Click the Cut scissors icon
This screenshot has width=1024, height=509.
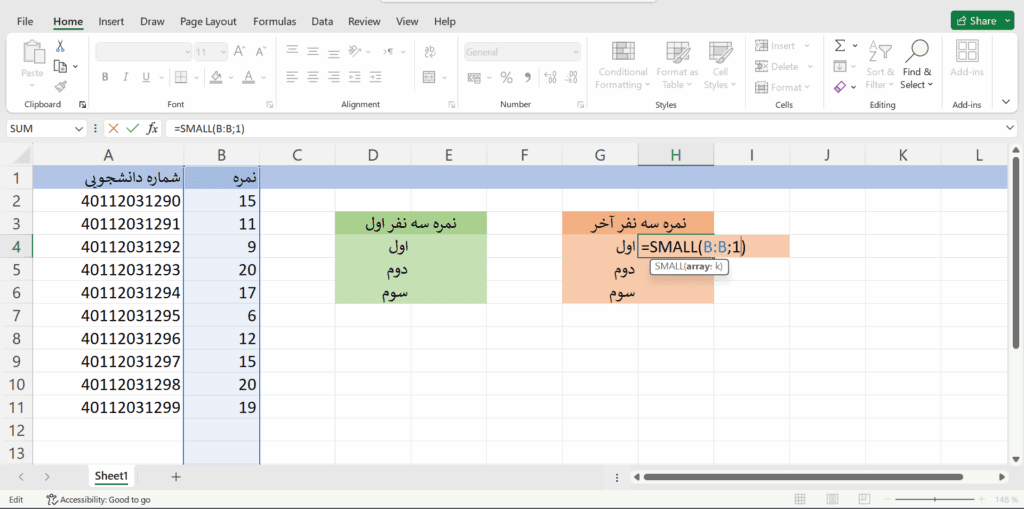point(60,46)
